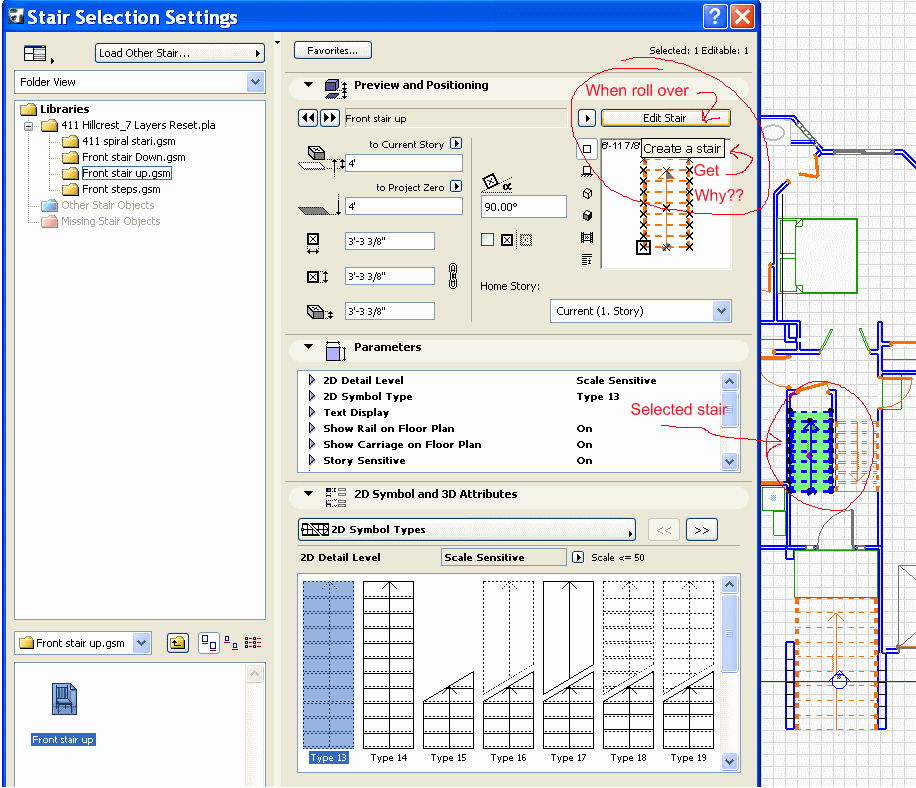916x788 pixels.
Task: Click the Favorites button
Action: (x=332, y=50)
